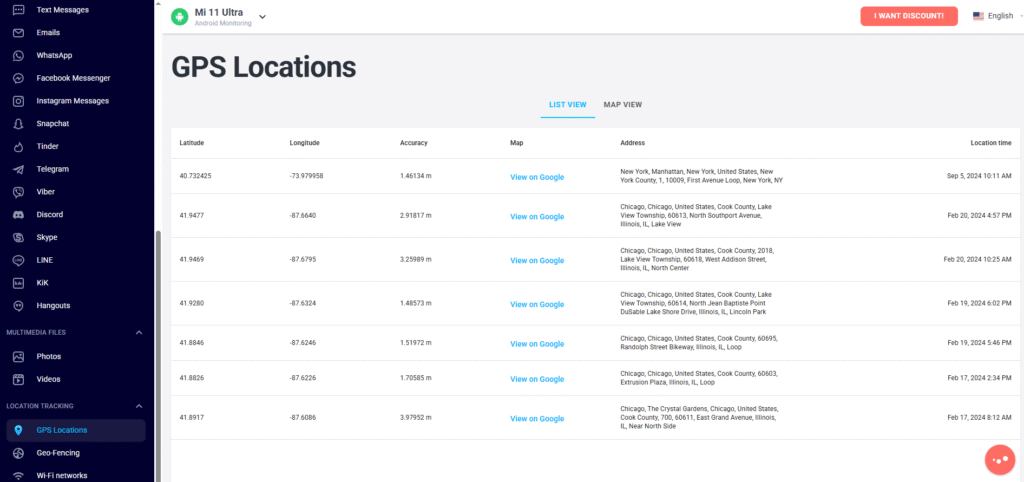Click the WhatsApp icon in sidebar
1024x482 pixels.
point(18,55)
